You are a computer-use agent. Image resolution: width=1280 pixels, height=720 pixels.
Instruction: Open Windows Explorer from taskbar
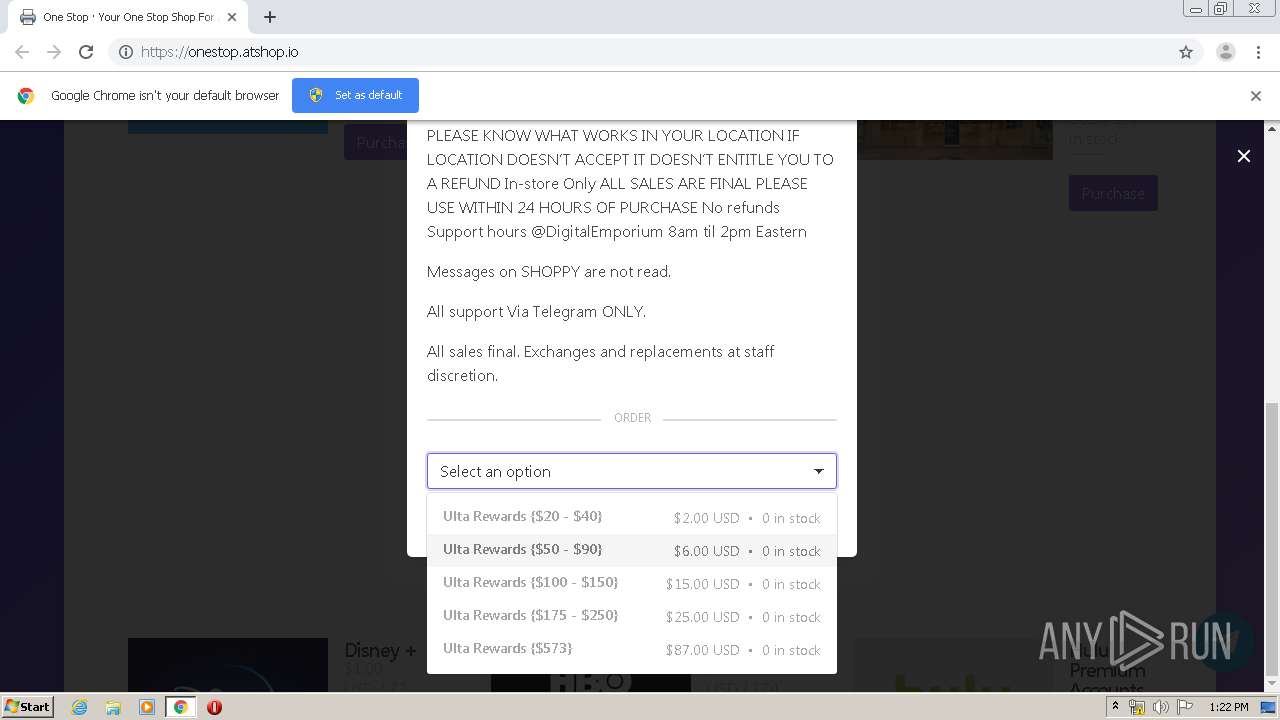pos(113,707)
